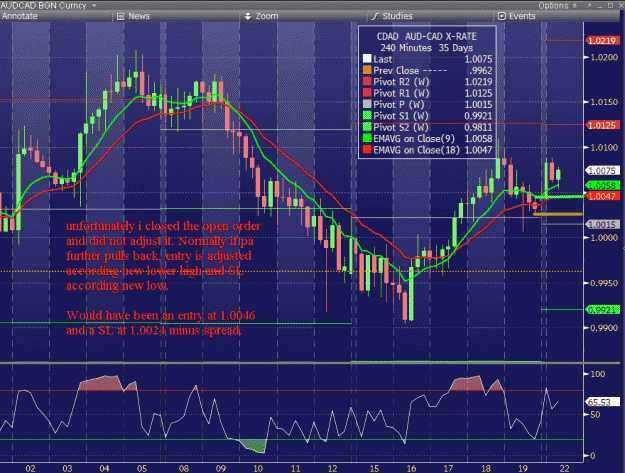Open the Annotate toolbar tab
The image size is (625, 473).
tap(20, 16)
